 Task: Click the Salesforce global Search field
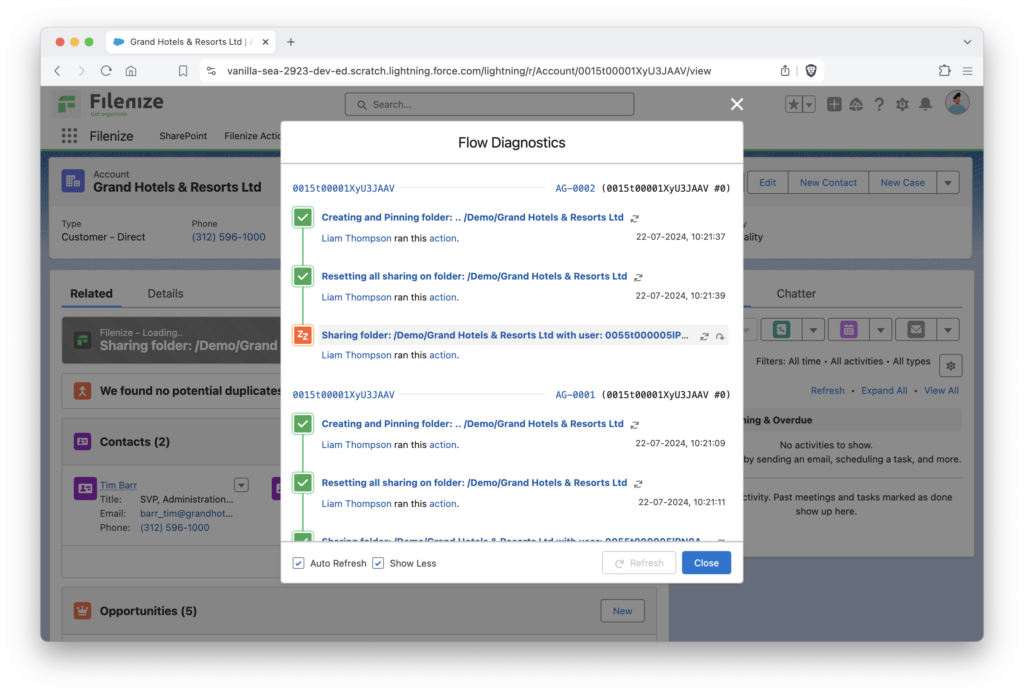489,105
